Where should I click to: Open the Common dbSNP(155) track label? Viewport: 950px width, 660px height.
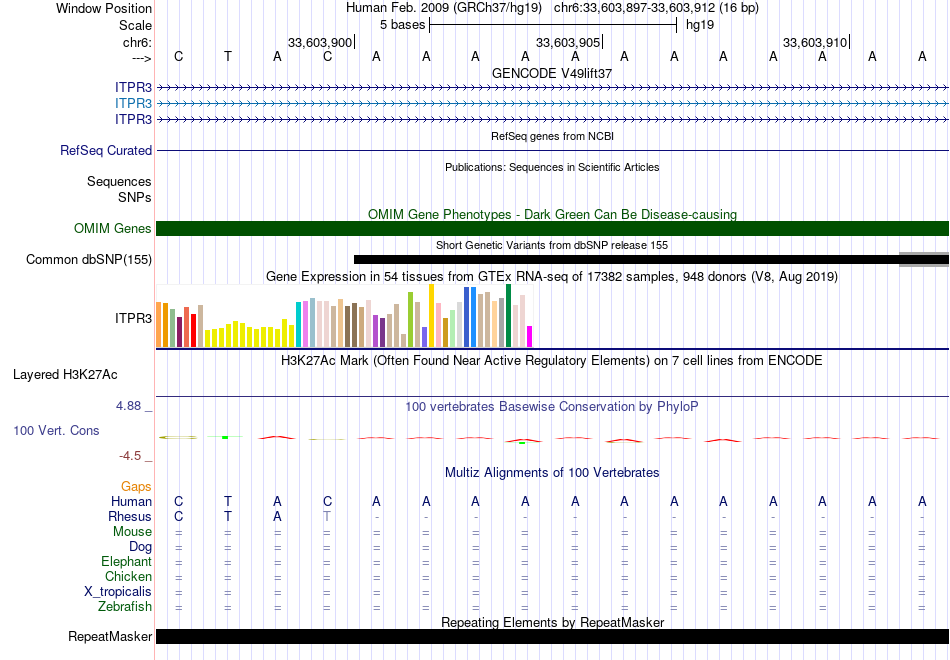[89, 260]
